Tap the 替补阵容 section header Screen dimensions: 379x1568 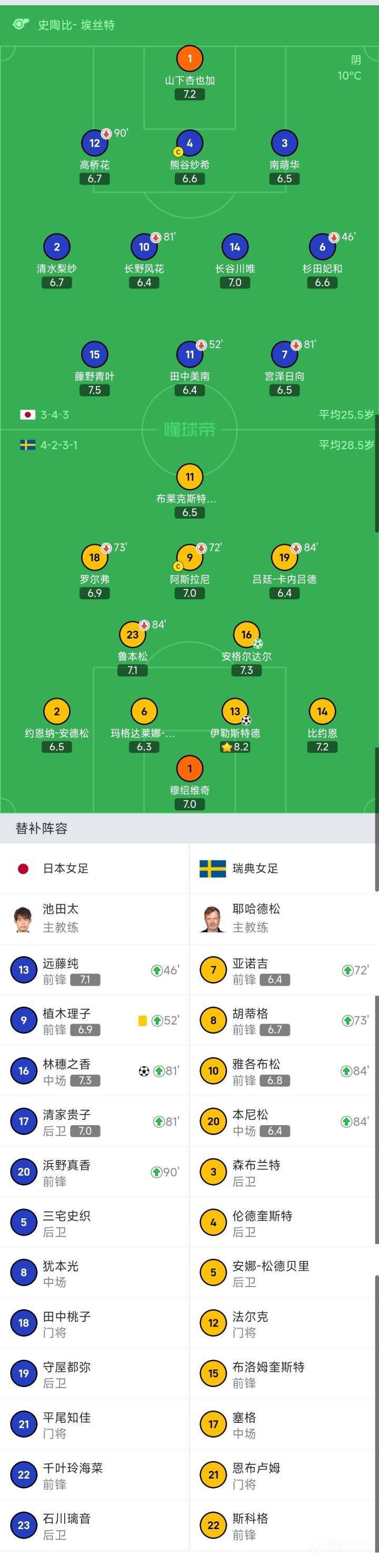tap(42, 828)
